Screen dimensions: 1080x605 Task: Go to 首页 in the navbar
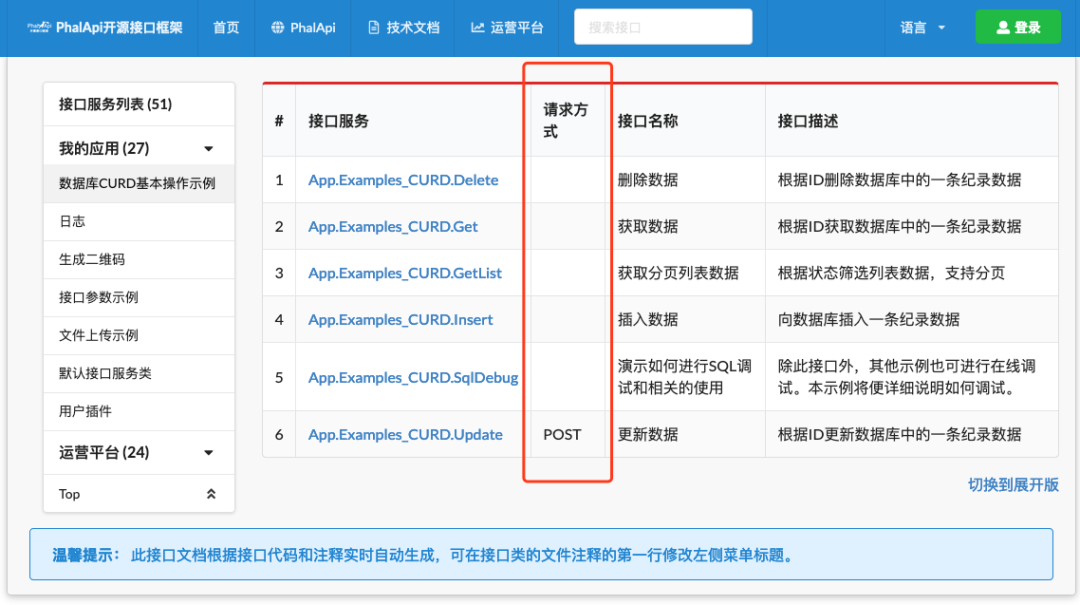click(226, 28)
